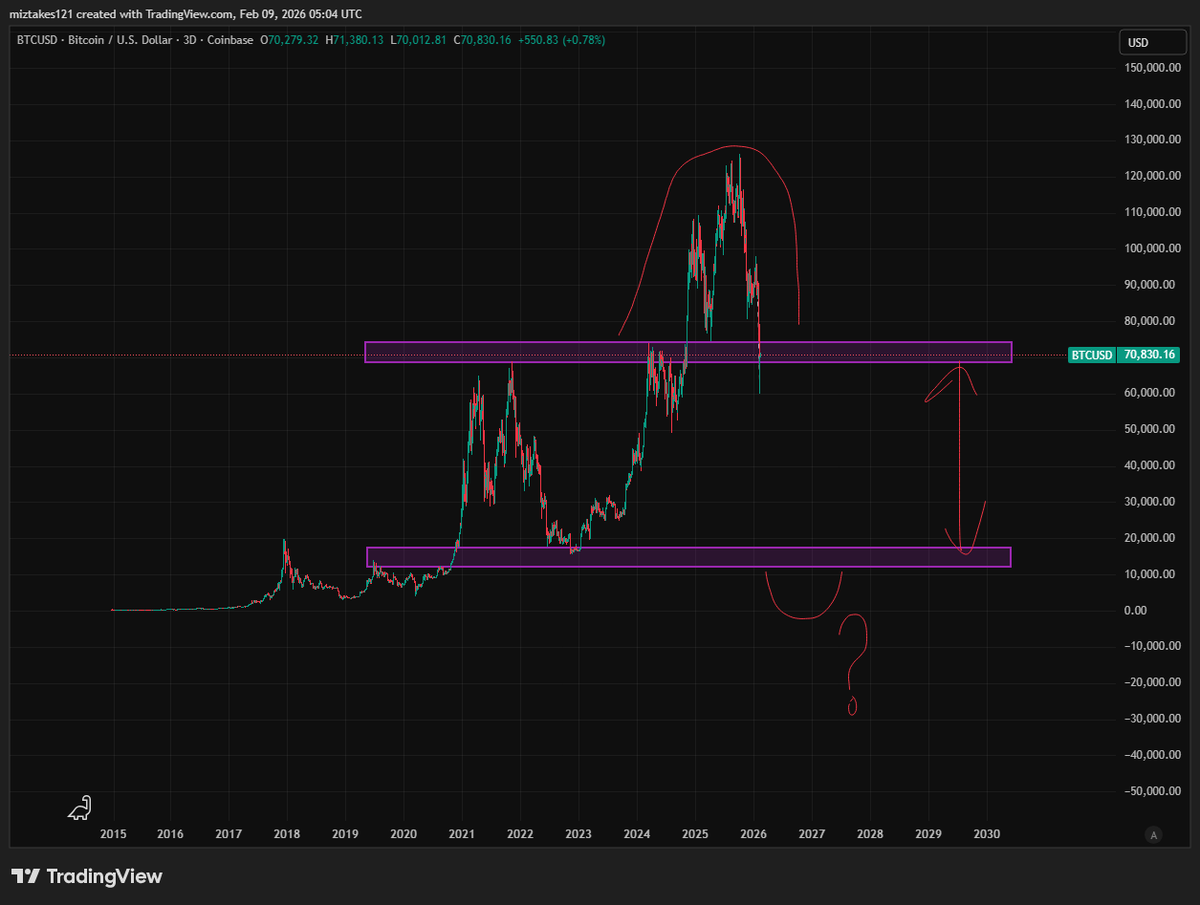Click the 2022 time axis label
1200x905 pixels.
click(520, 834)
